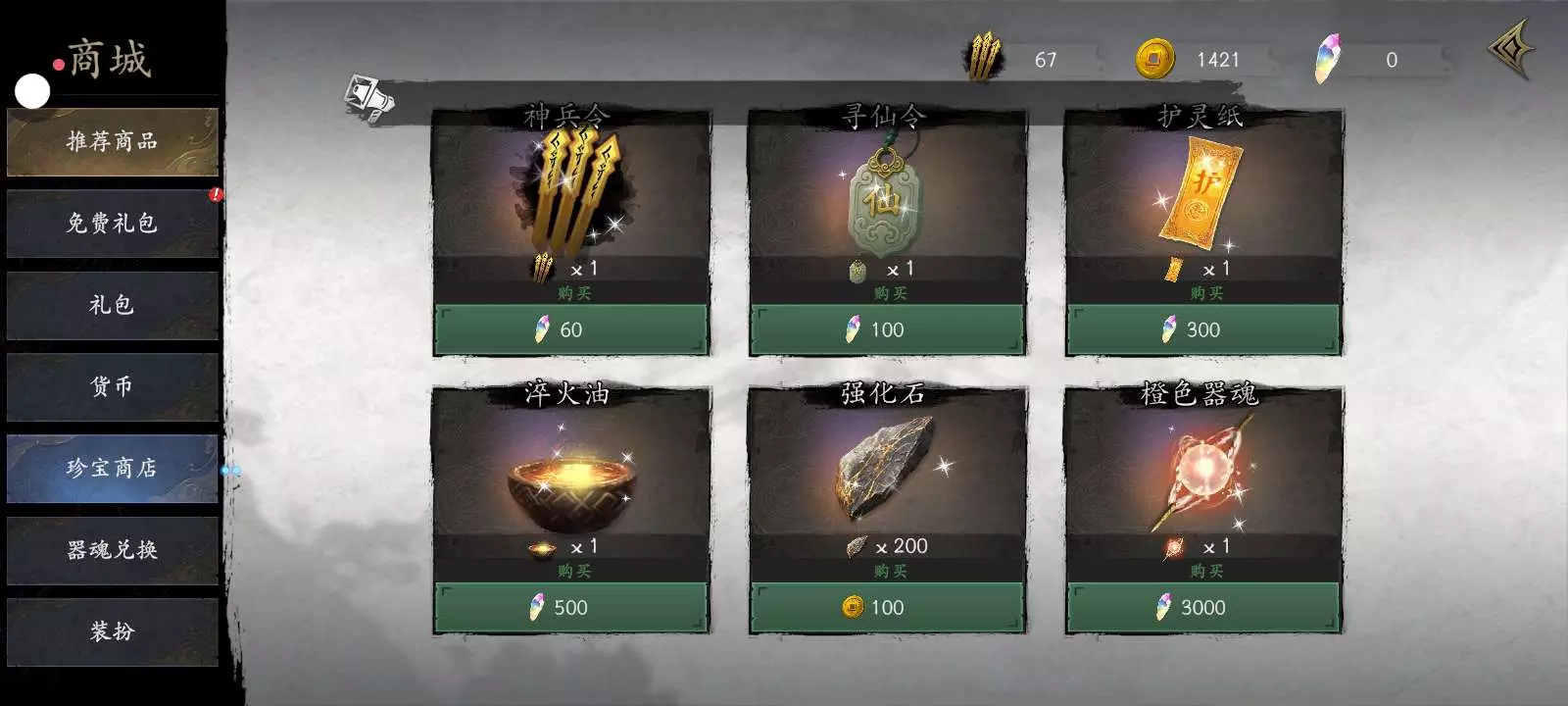Screen dimensions: 1568x706
Task: Click the golden 神兵令 token currency icon
Action: tap(984, 58)
